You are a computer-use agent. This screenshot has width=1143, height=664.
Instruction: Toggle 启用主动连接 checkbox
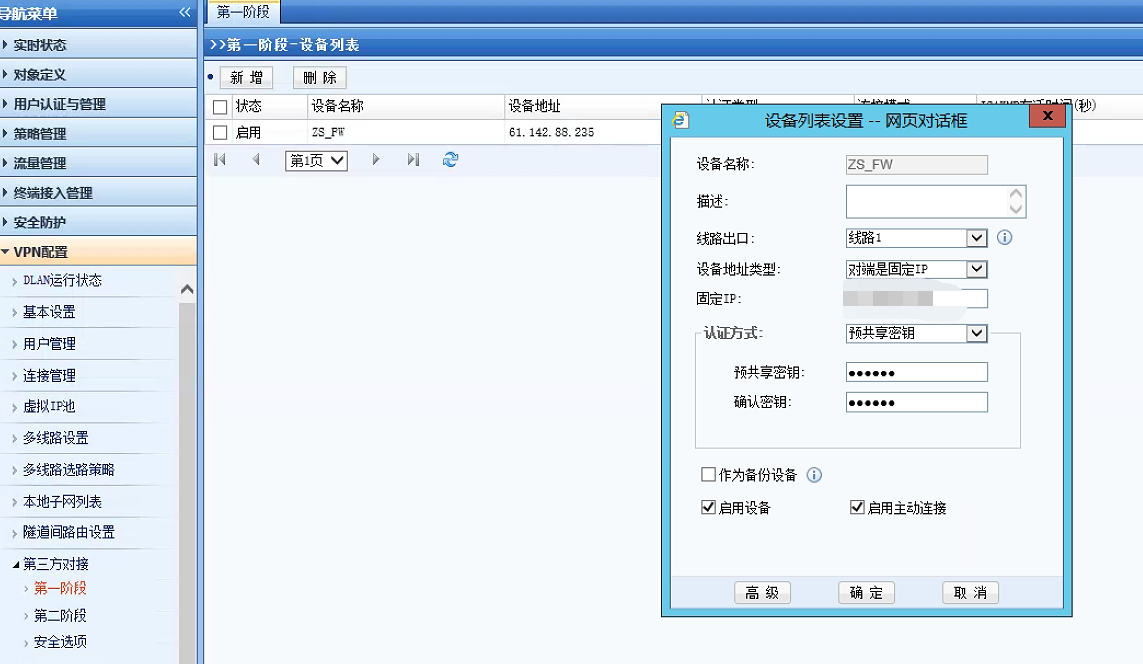(857, 507)
